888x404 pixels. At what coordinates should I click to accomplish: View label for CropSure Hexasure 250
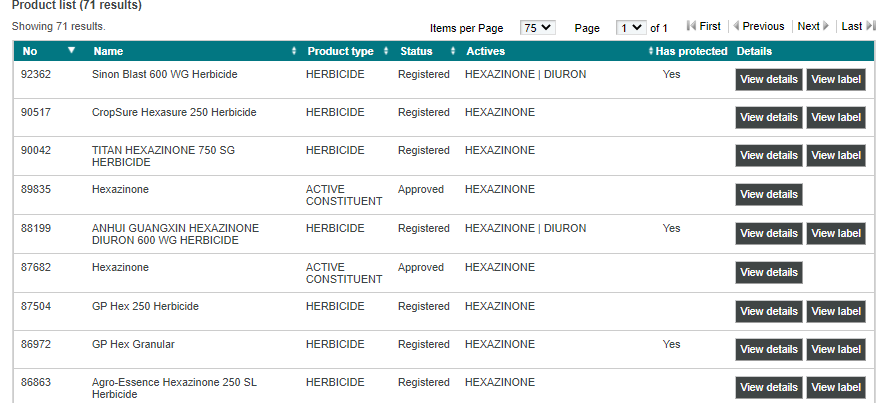pos(836,117)
